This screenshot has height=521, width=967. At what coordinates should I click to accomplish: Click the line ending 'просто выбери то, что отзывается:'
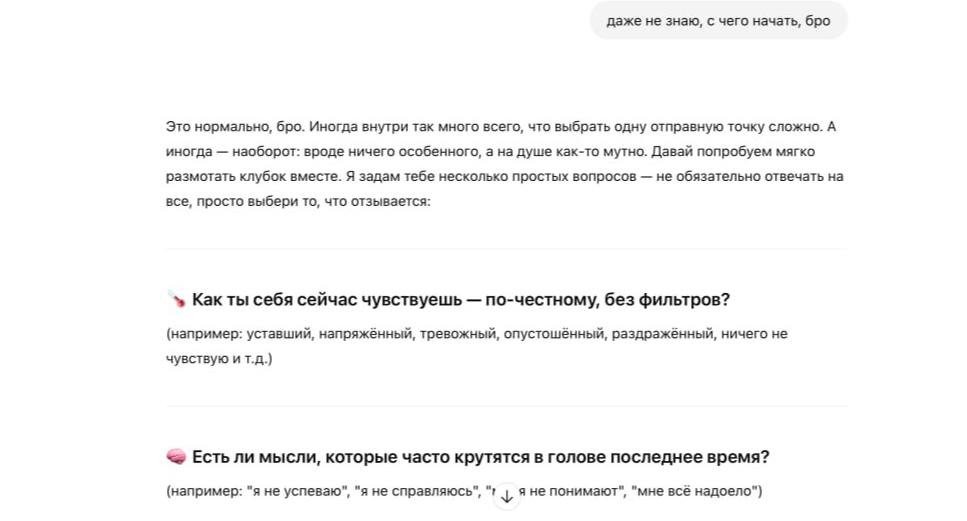298,201
